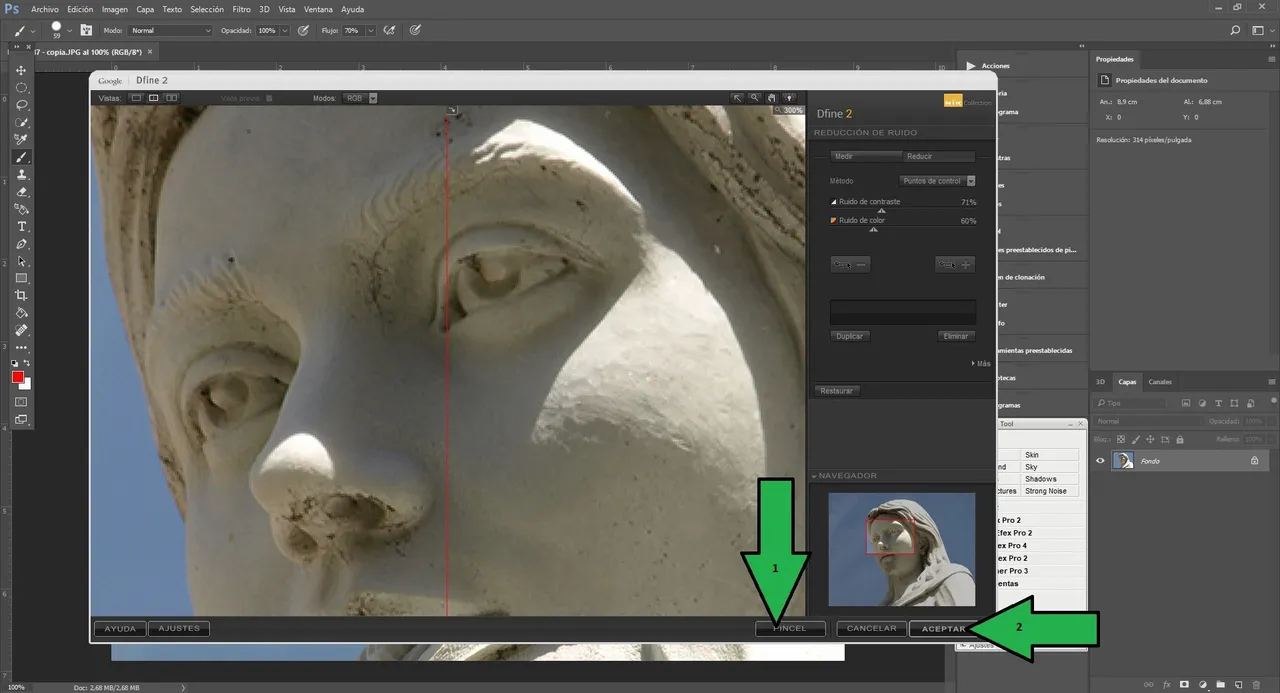
Task: Expand the Más section in Dfine
Action: pyautogui.click(x=981, y=364)
